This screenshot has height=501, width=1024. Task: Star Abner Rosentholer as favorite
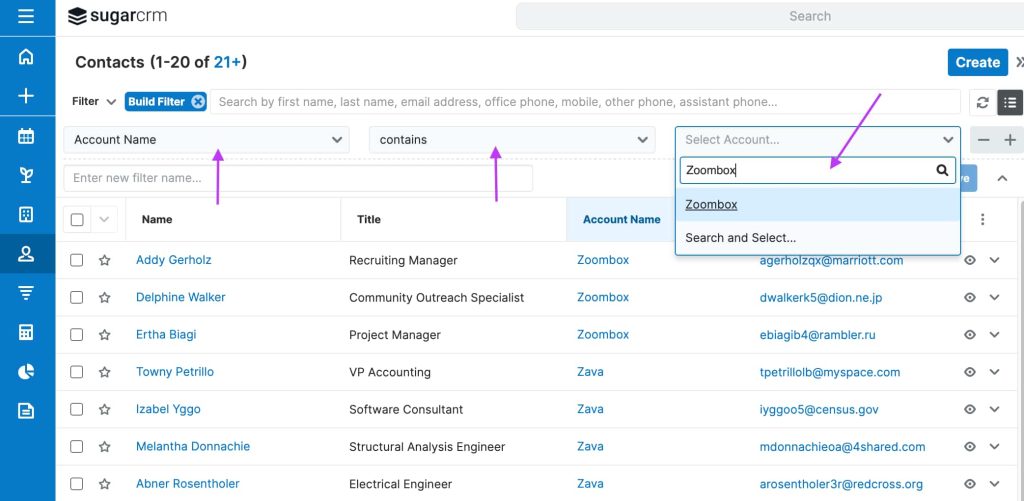[x=104, y=484]
